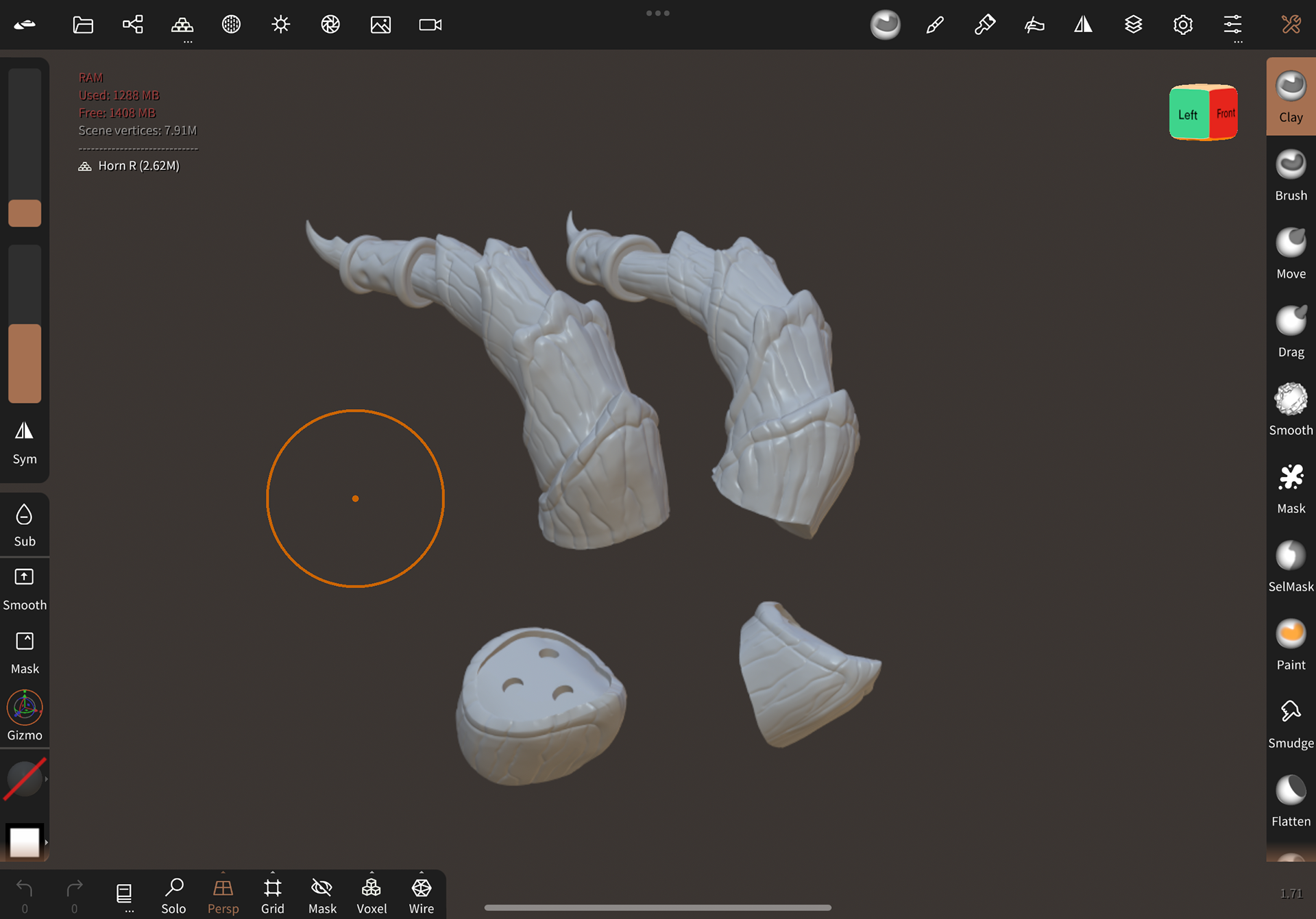Toggle Solo mode
The width and height of the screenshot is (1316, 919).
coord(173,894)
